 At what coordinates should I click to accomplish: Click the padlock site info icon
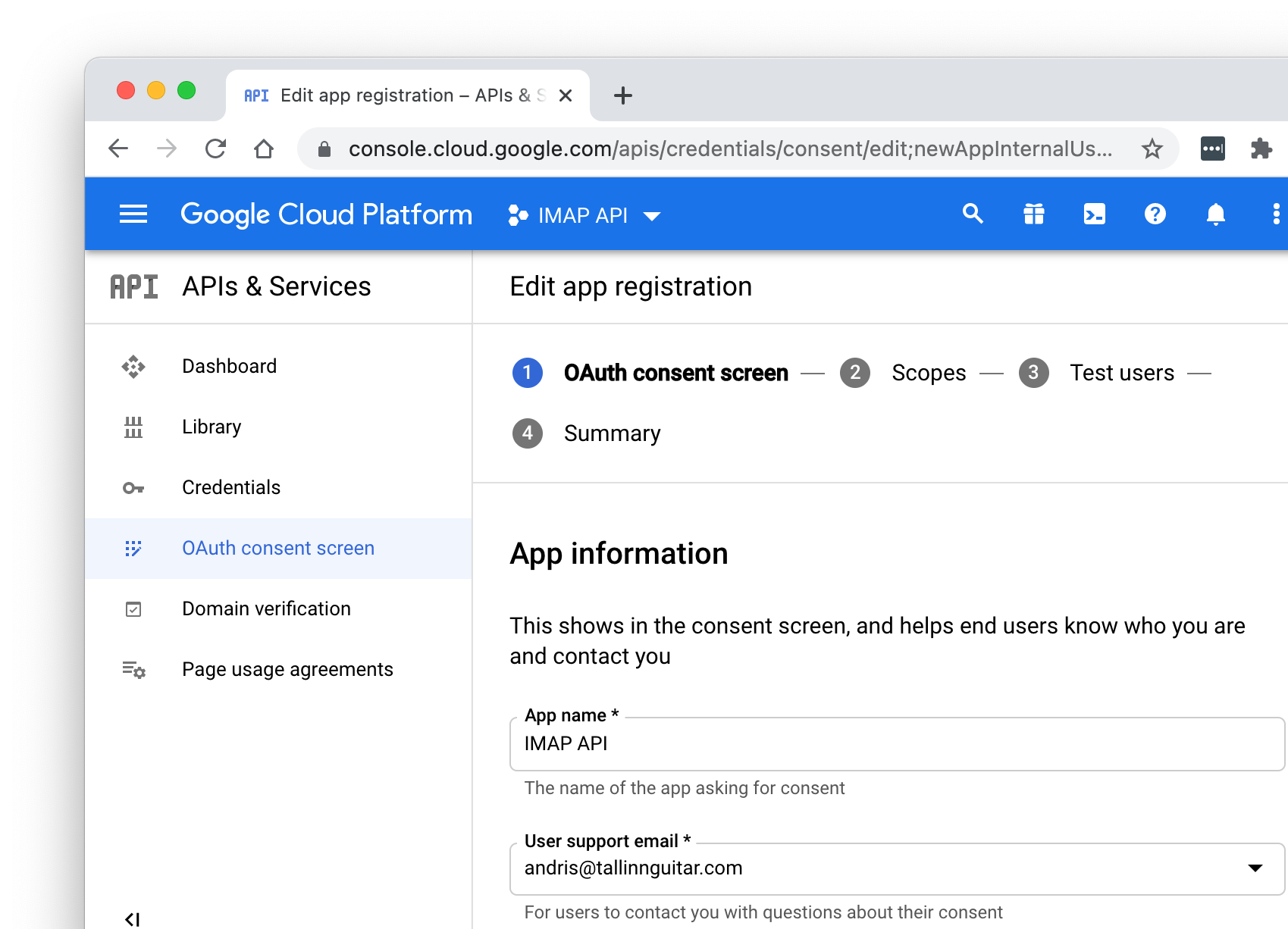[324, 149]
